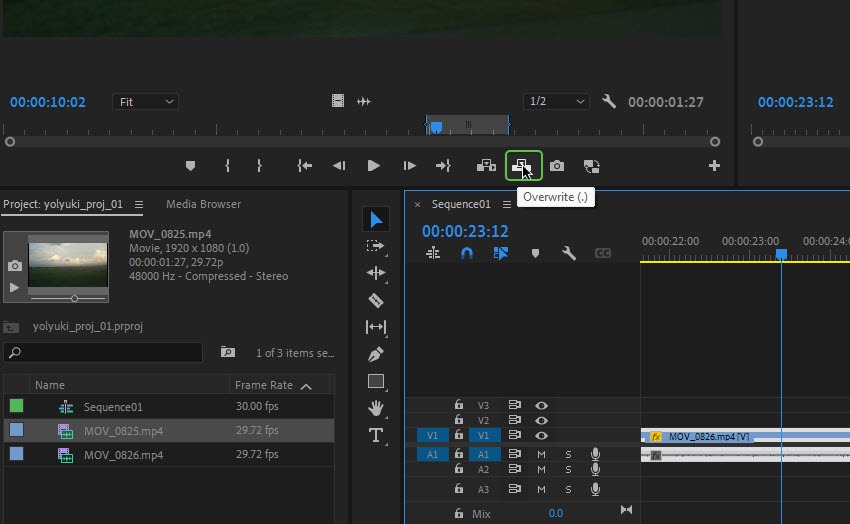Click the Overwrite button in Source monitor
Screen dimensions: 850x524
524,166
